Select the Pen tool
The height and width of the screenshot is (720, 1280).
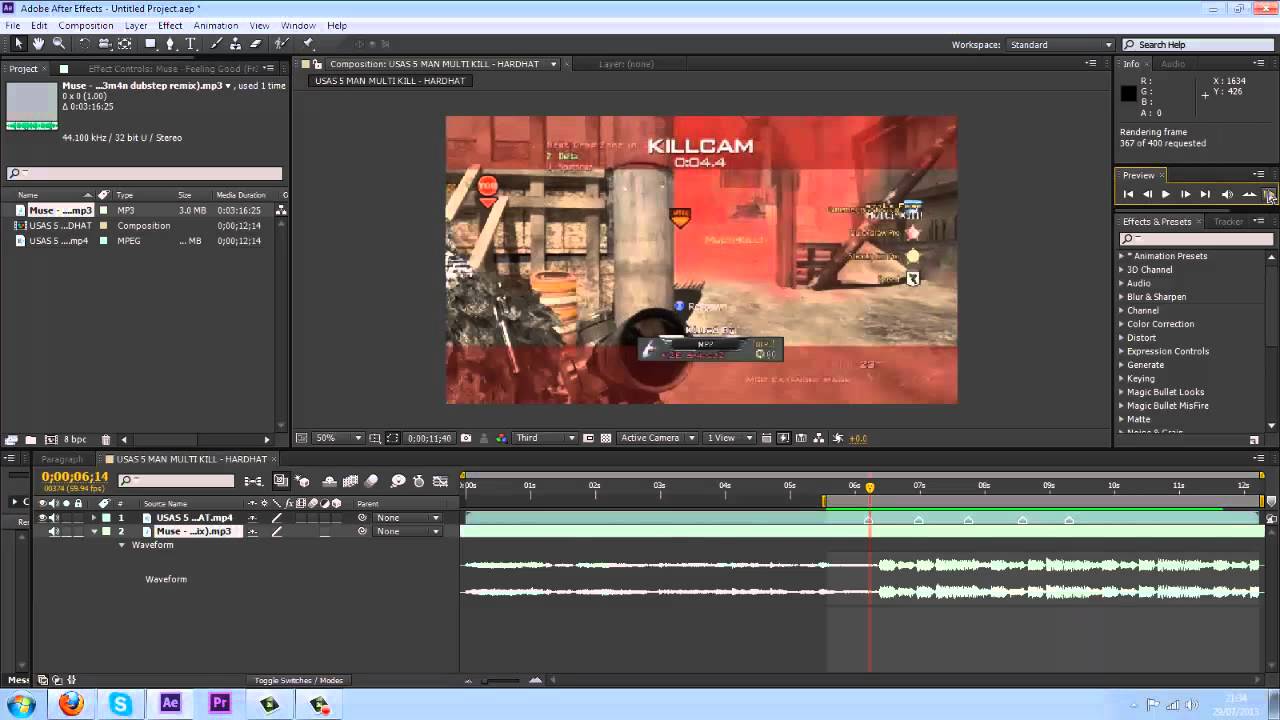pyautogui.click(x=170, y=44)
